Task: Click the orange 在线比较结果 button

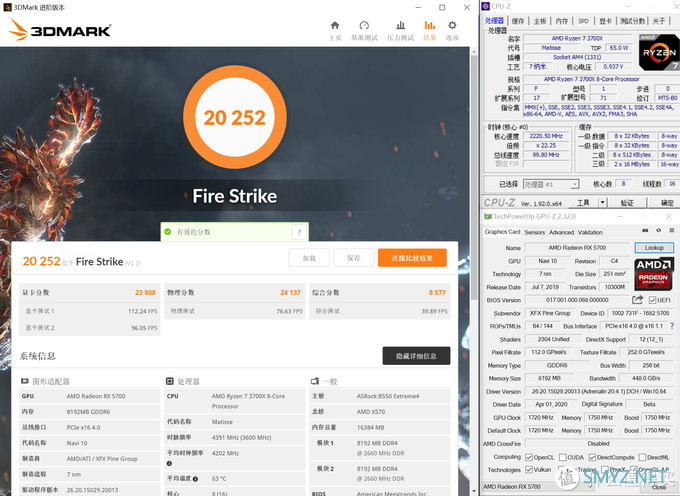Action: tap(412, 258)
